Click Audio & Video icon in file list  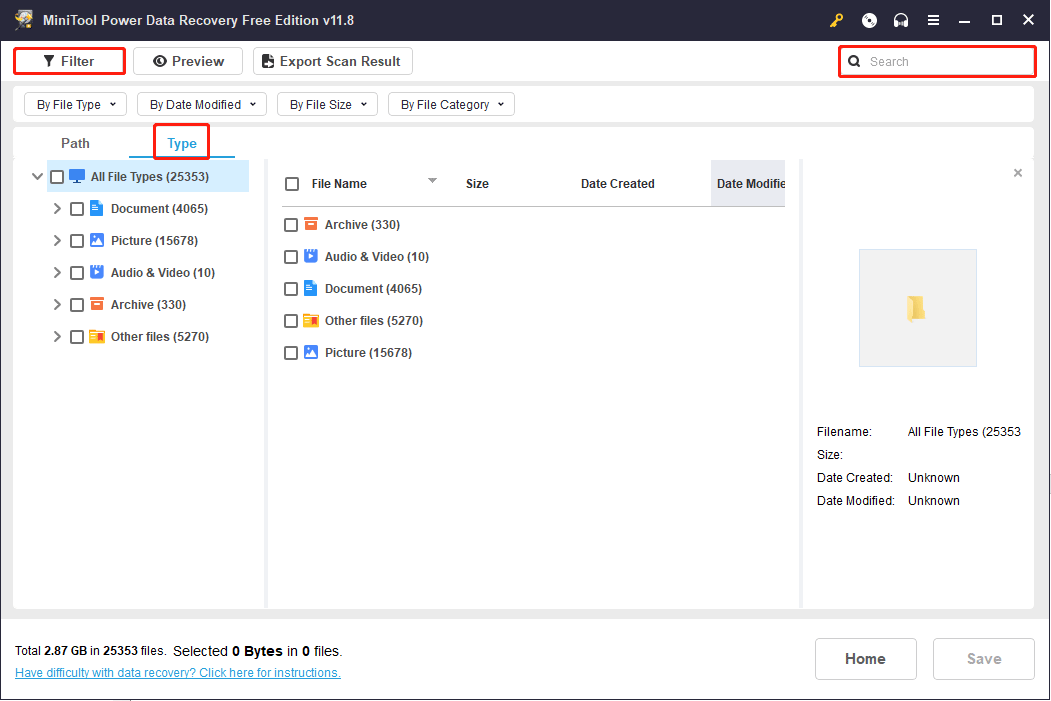point(310,256)
